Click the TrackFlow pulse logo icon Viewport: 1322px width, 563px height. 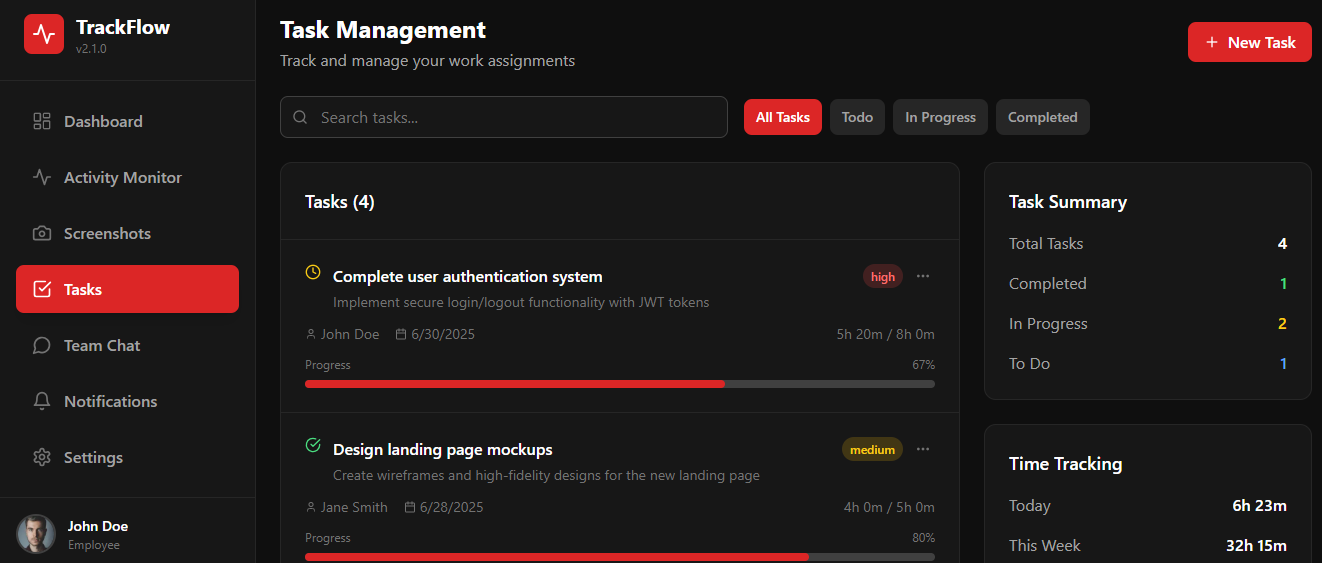point(44,34)
